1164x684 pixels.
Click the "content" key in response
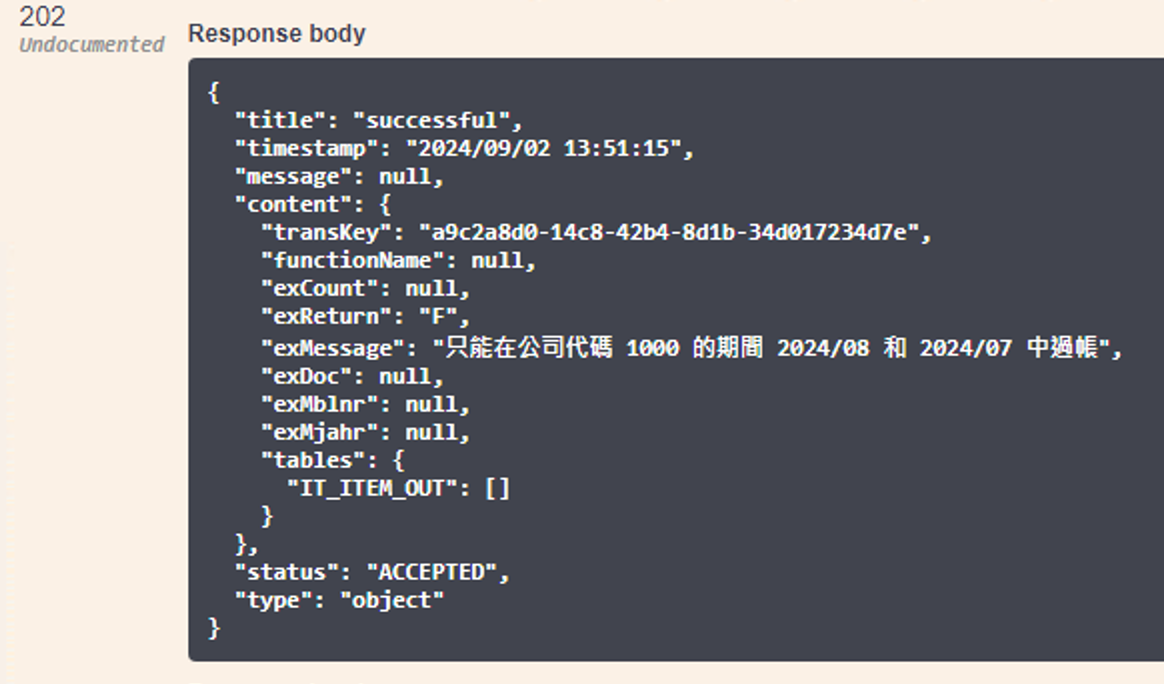[x=287, y=205]
